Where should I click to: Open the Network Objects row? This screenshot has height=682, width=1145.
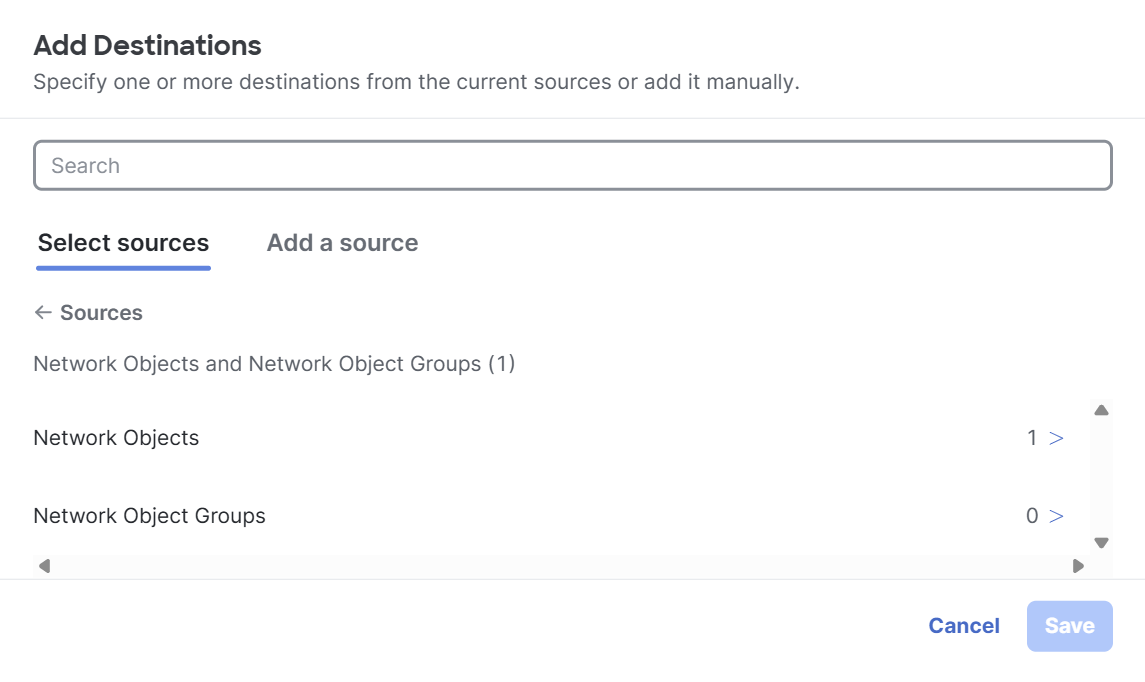(548, 438)
